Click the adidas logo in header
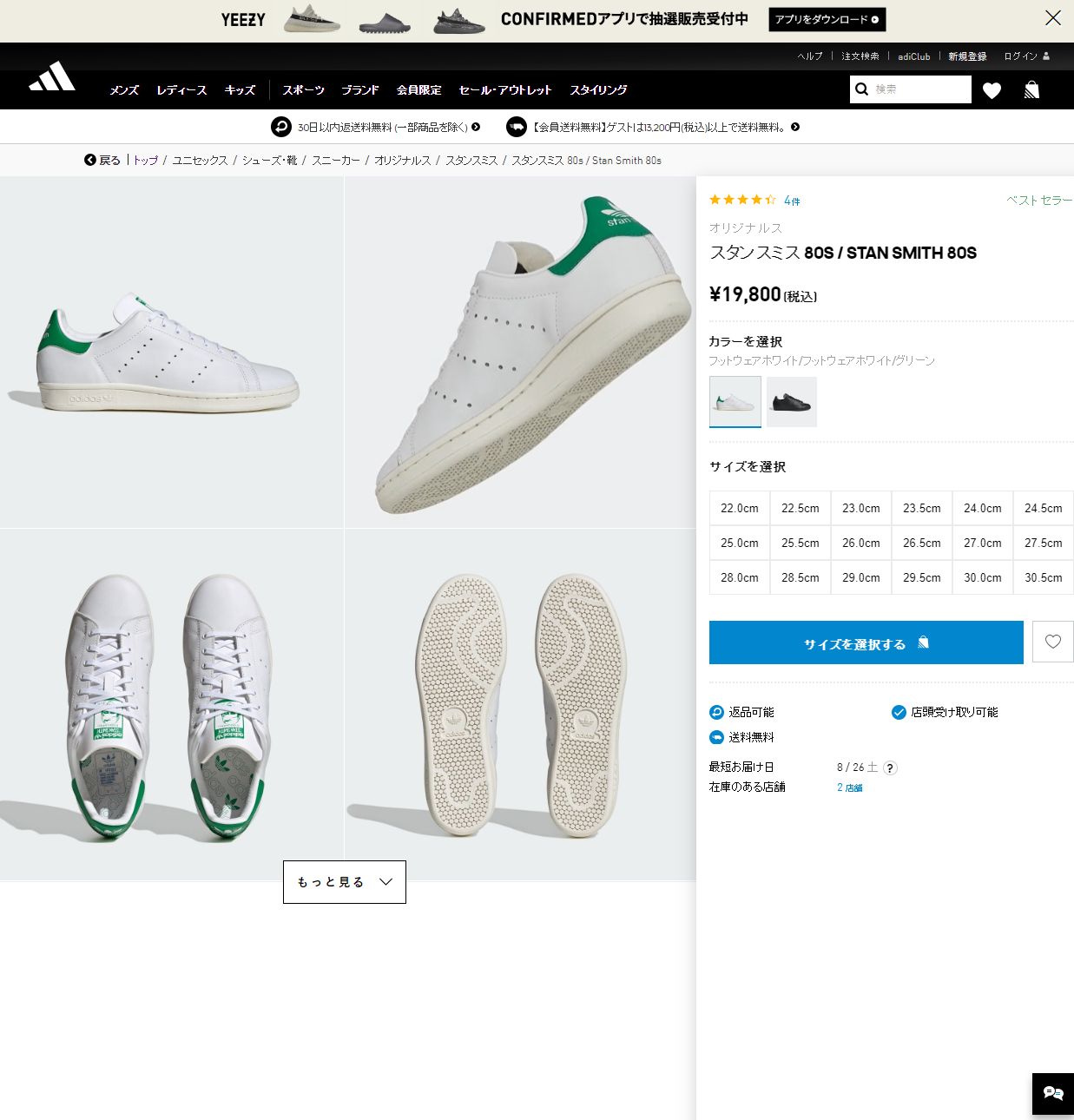Image resolution: width=1074 pixels, height=1120 pixels. click(52, 77)
